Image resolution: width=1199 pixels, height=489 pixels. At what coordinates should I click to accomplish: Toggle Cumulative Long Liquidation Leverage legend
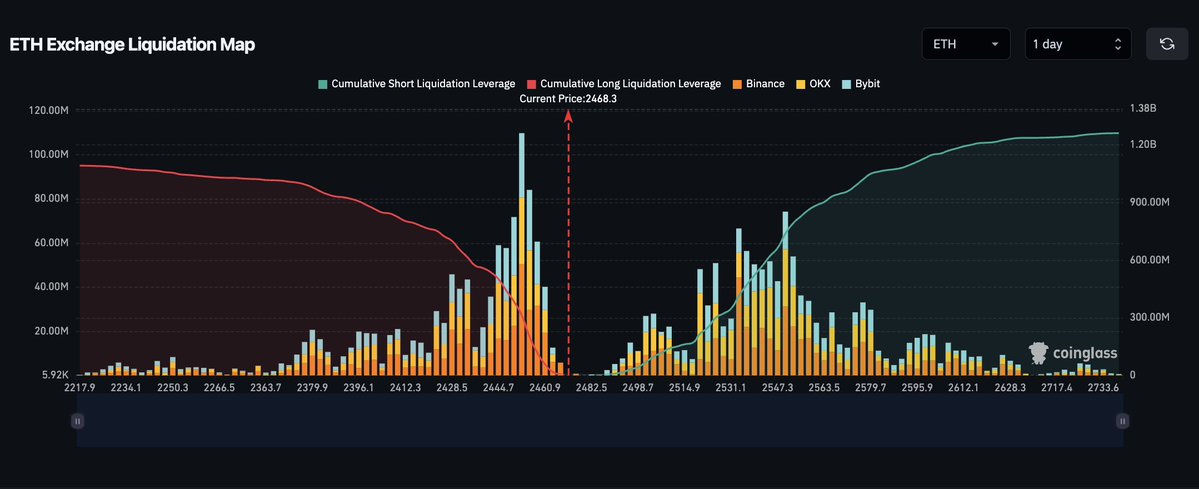click(624, 83)
